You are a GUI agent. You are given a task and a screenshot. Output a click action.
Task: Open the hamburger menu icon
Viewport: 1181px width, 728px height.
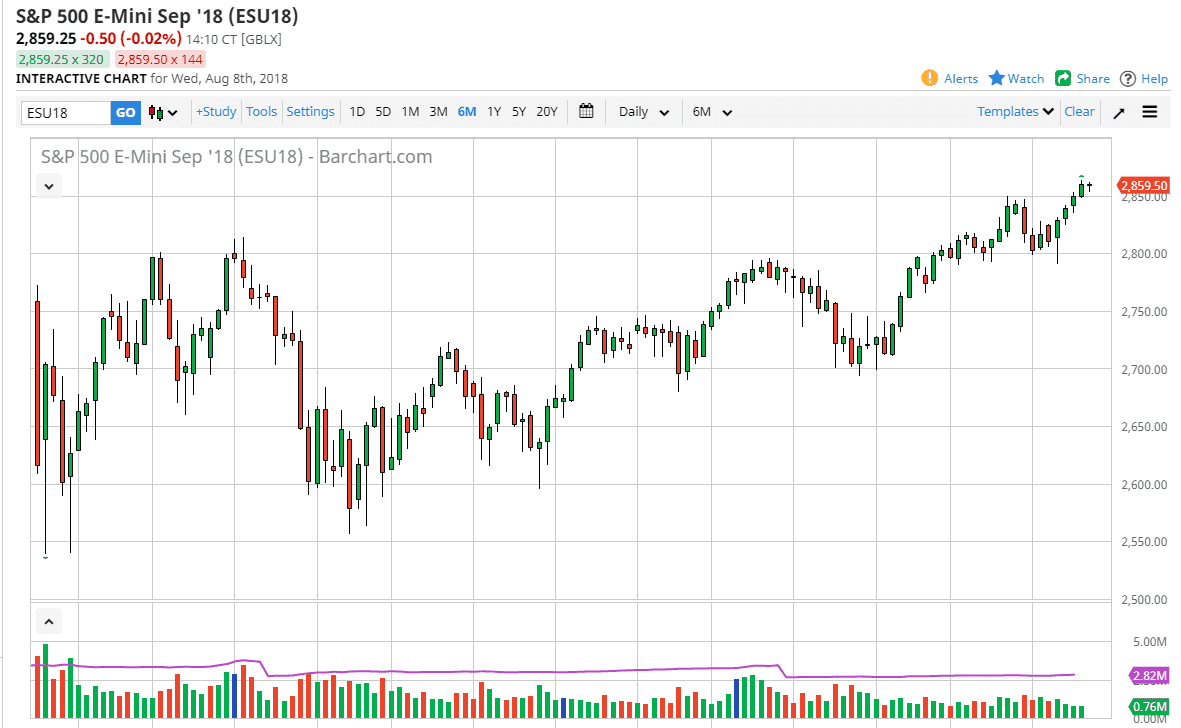[x=1150, y=112]
